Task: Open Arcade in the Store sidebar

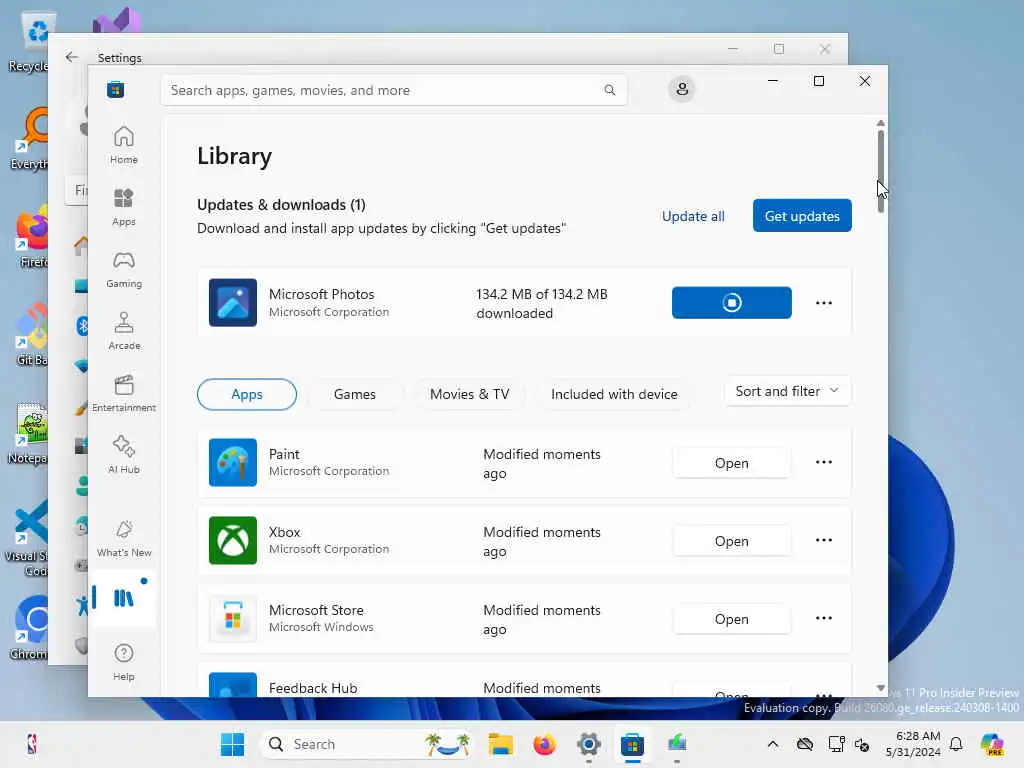Action: pyautogui.click(x=123, y=331)
